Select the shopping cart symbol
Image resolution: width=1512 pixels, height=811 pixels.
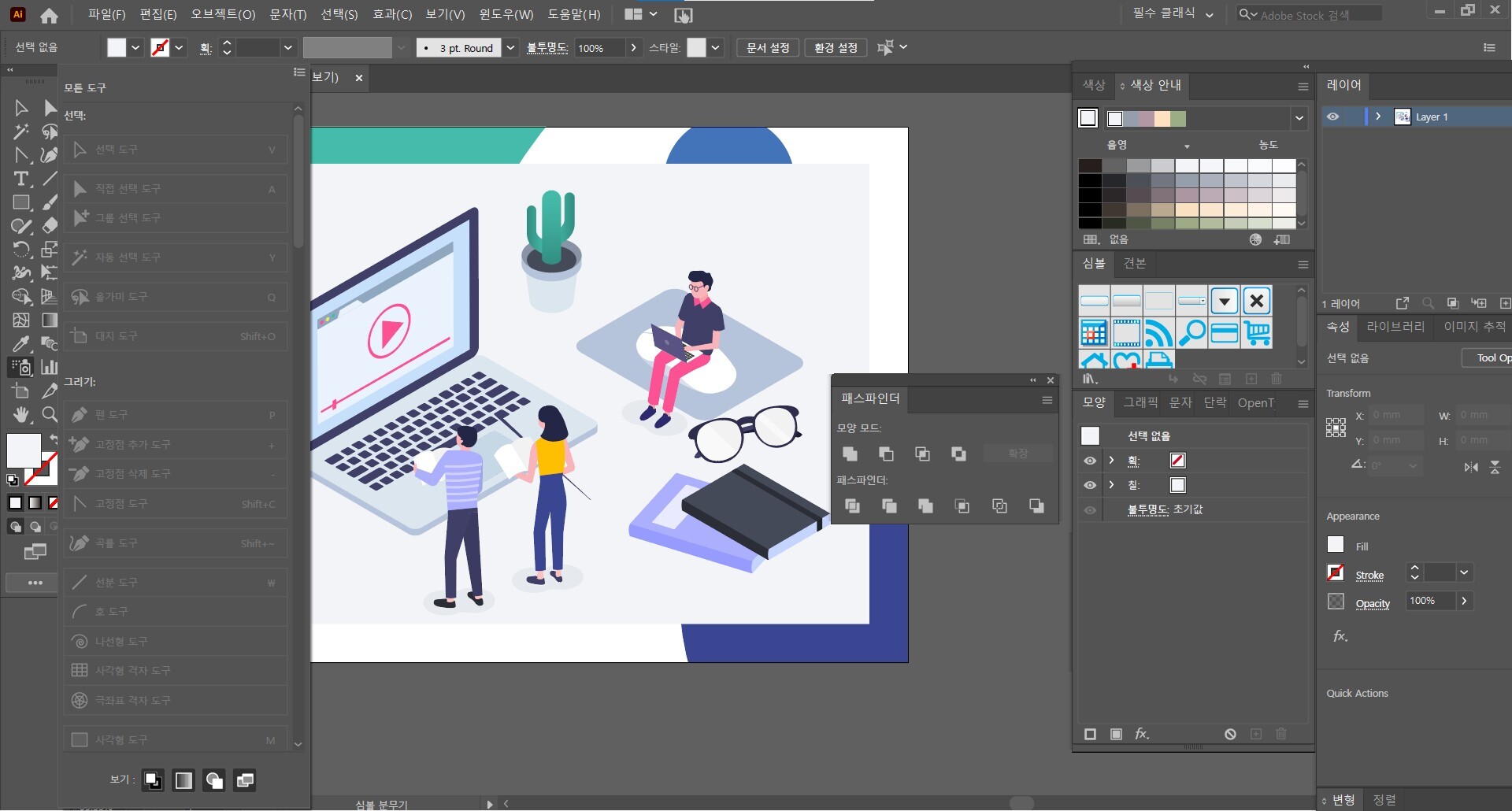(x=1257, y=333)
